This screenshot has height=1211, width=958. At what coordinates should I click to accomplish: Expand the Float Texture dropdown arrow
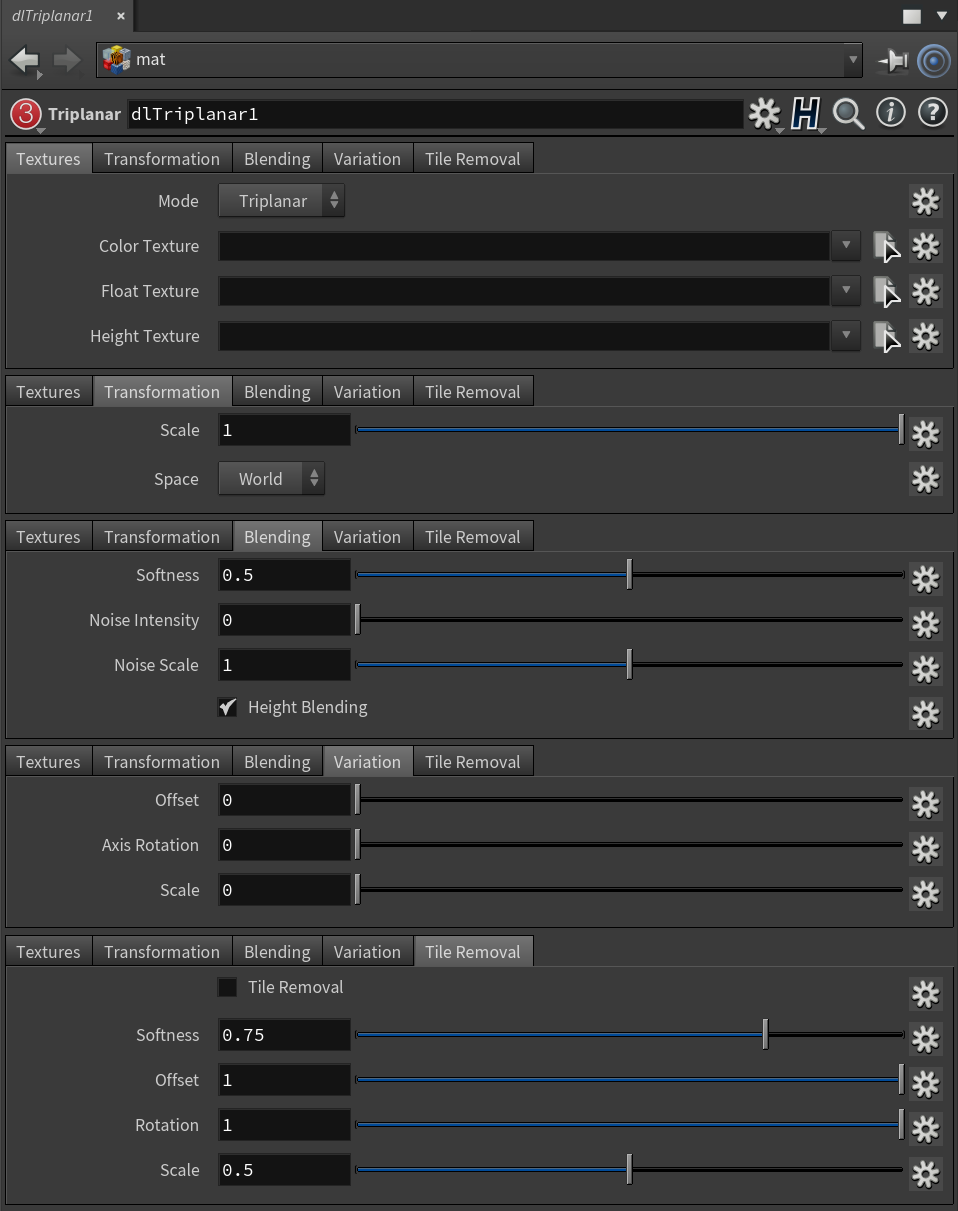[846, 291]
